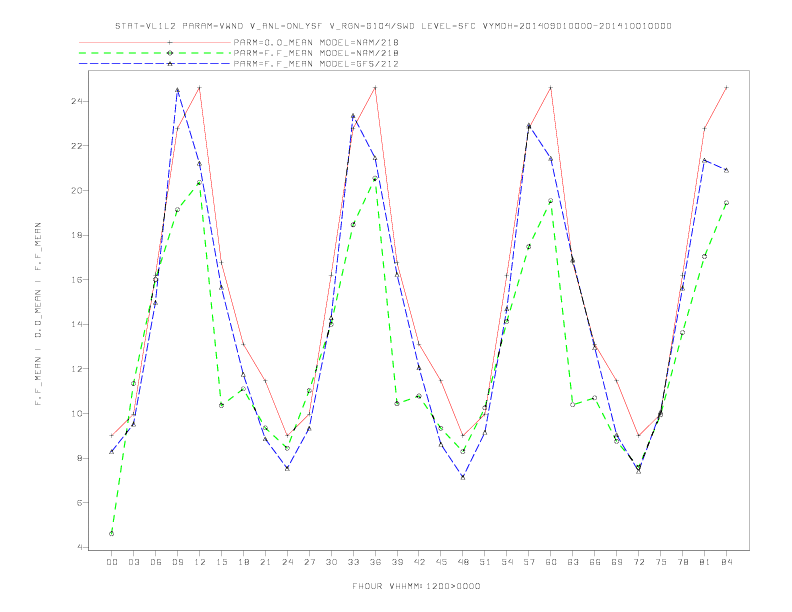Click the rotated y-axis title F.F_MEAN | O.O_MEAN
792x612 pixels.
coord(38,314)
